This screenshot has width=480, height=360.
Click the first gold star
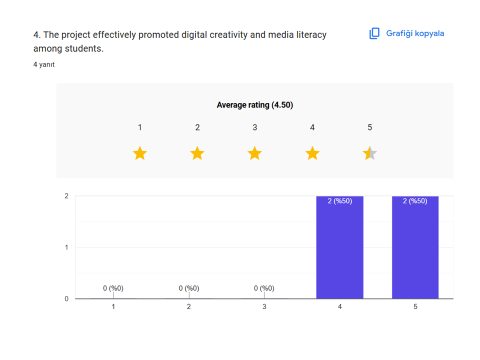[x=140, y=154]
